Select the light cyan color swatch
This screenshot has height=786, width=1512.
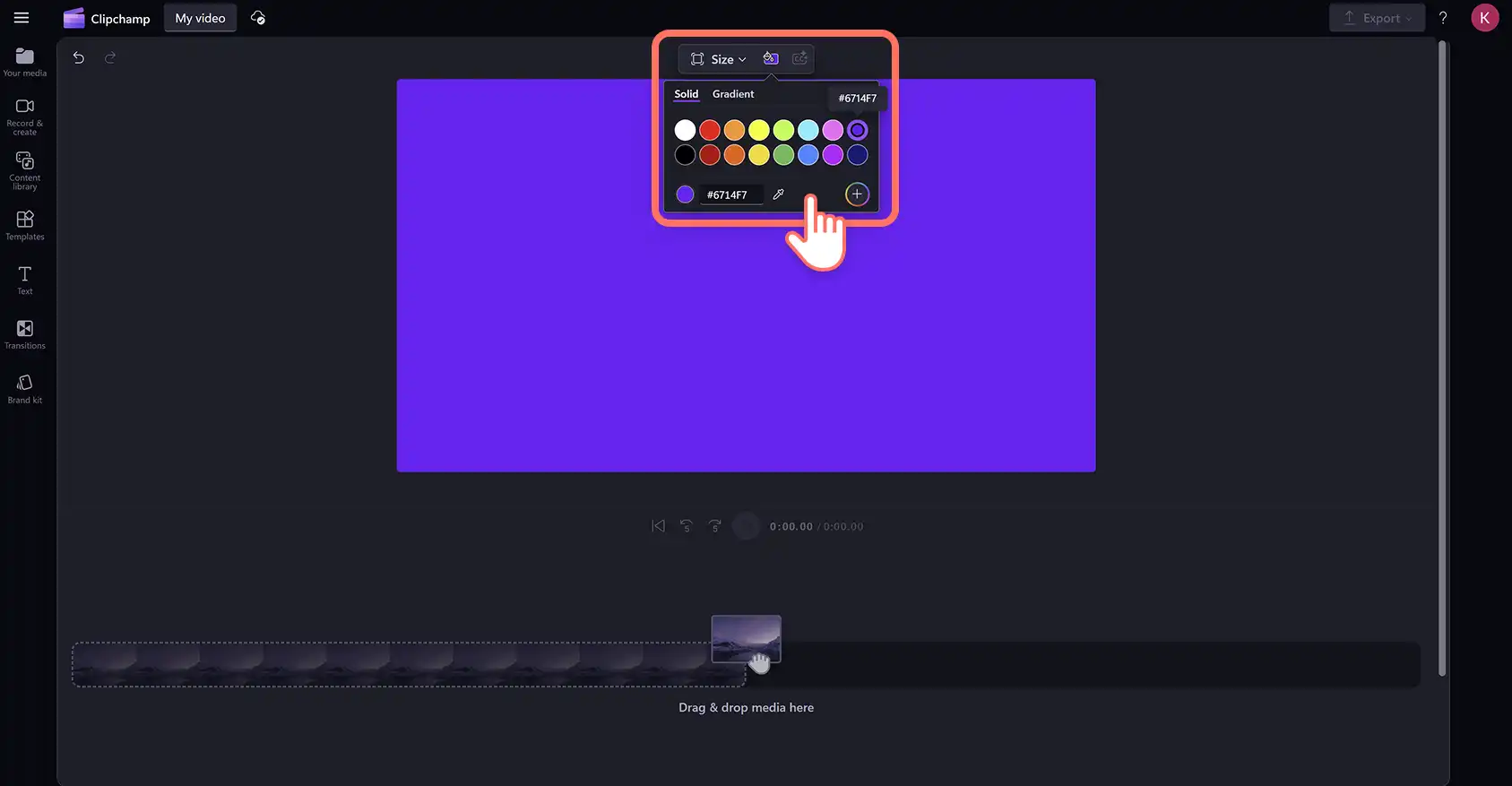(808, 130)
